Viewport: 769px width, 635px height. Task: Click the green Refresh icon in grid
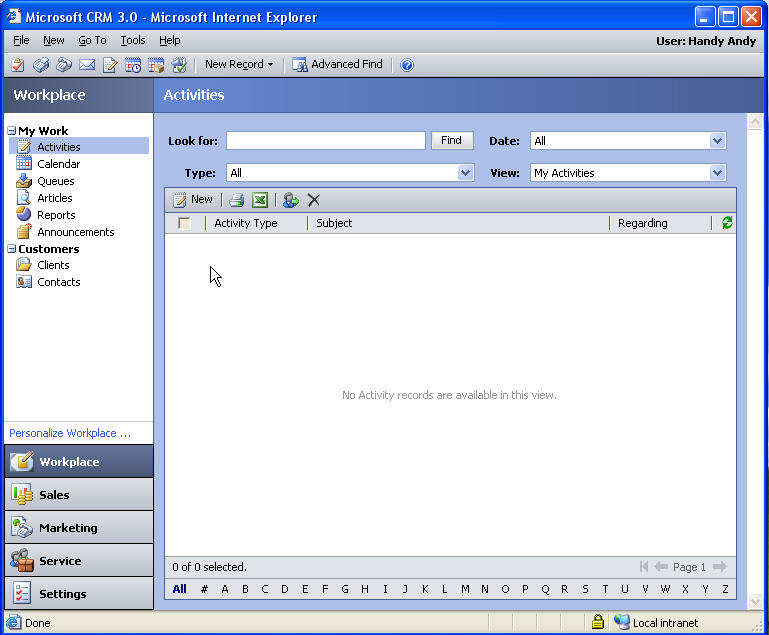pyautogui.click(x=727, y=223)
